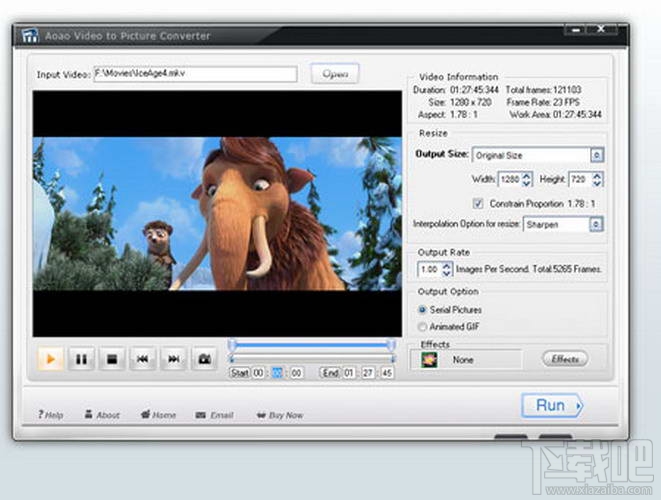Click the Aoao application logo icon

[30, 35]
